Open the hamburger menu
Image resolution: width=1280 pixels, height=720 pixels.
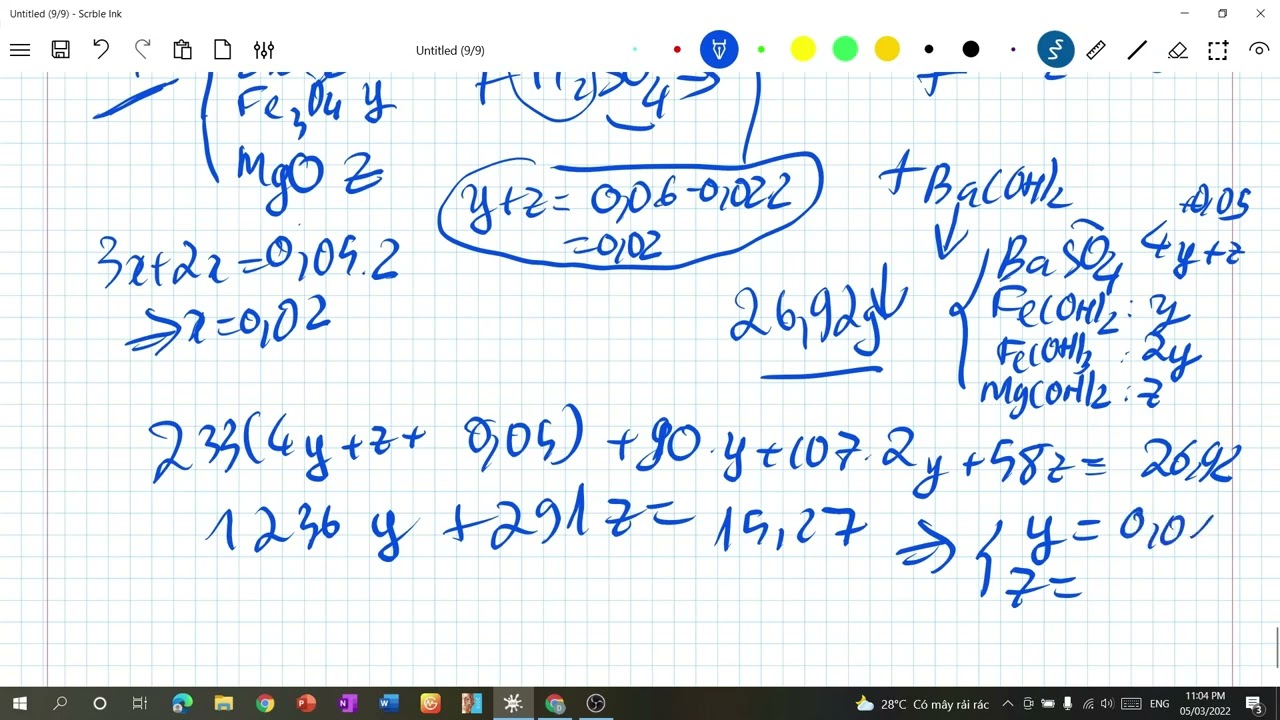pyautogui.click(x=20, y=50)
